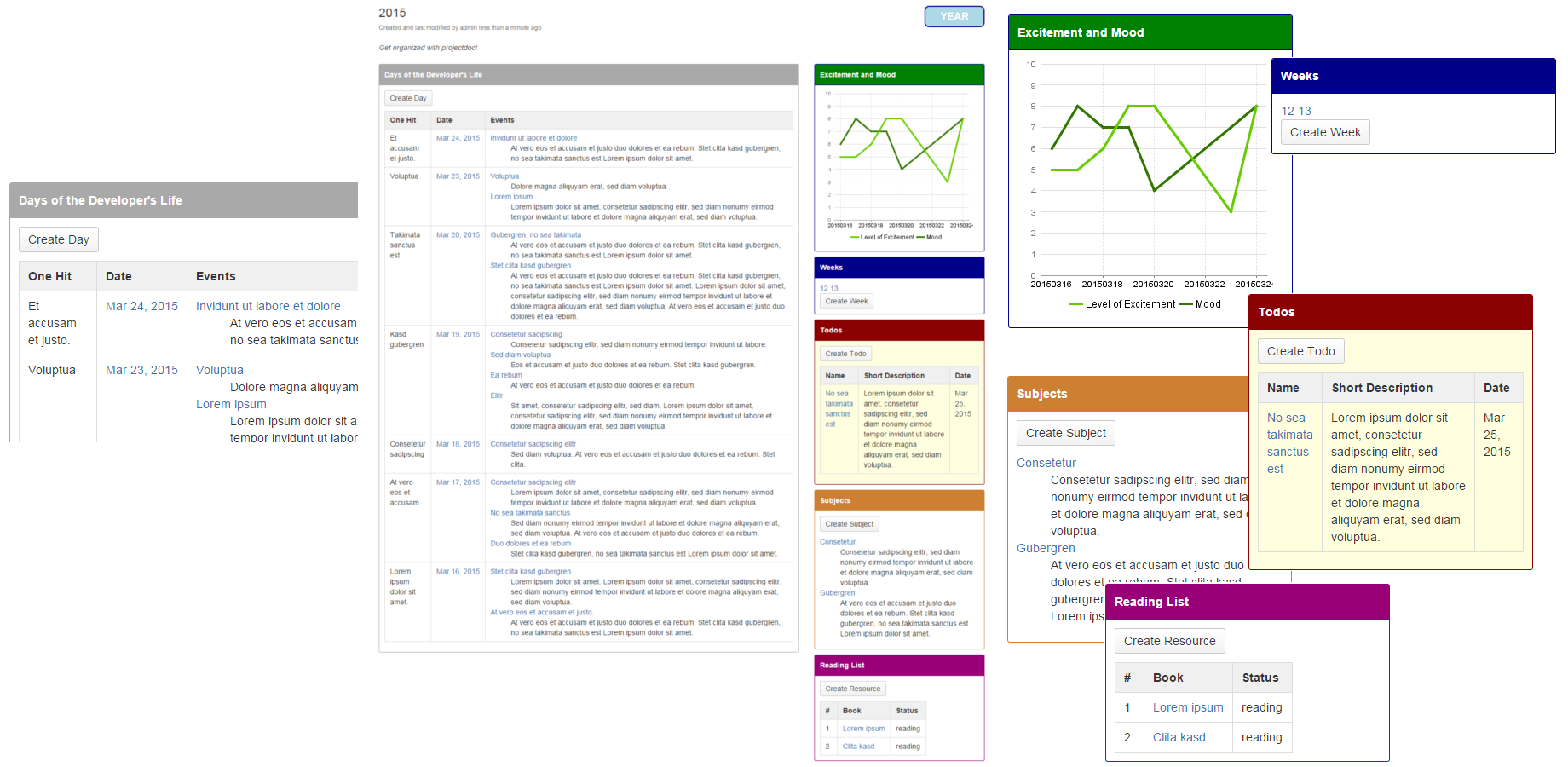Open 'No sea takimata sanctus' event under Mar 17

pos(530,513)
